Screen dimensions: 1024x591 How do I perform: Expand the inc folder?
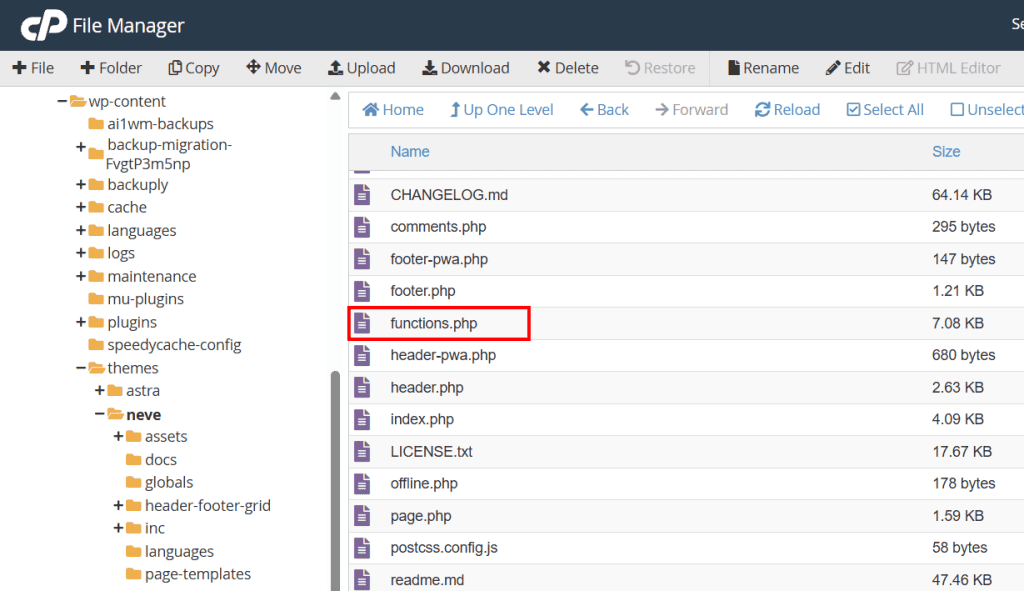(118, 528)
